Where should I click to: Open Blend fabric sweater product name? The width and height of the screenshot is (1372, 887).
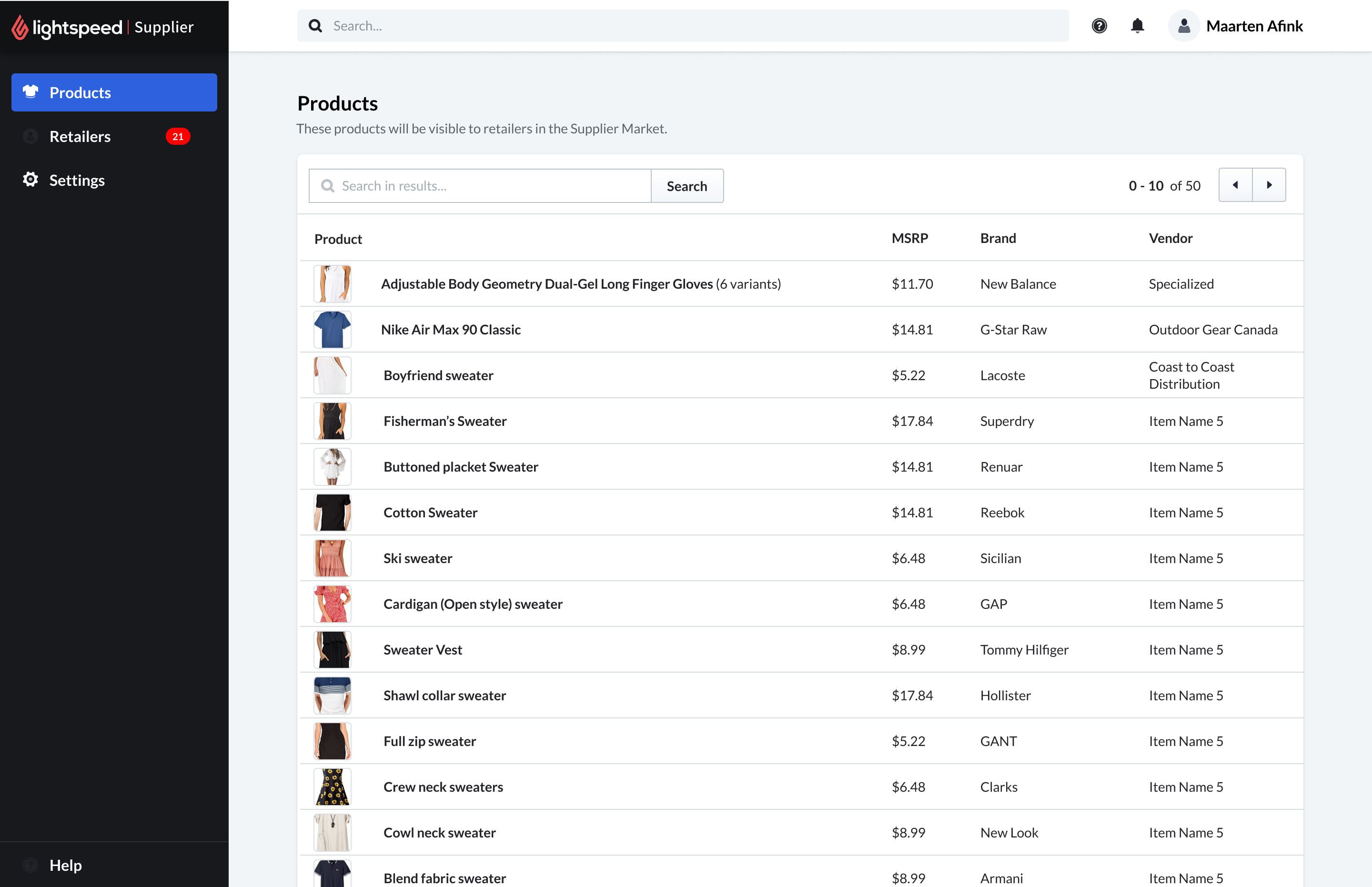[x=444, y=878]
